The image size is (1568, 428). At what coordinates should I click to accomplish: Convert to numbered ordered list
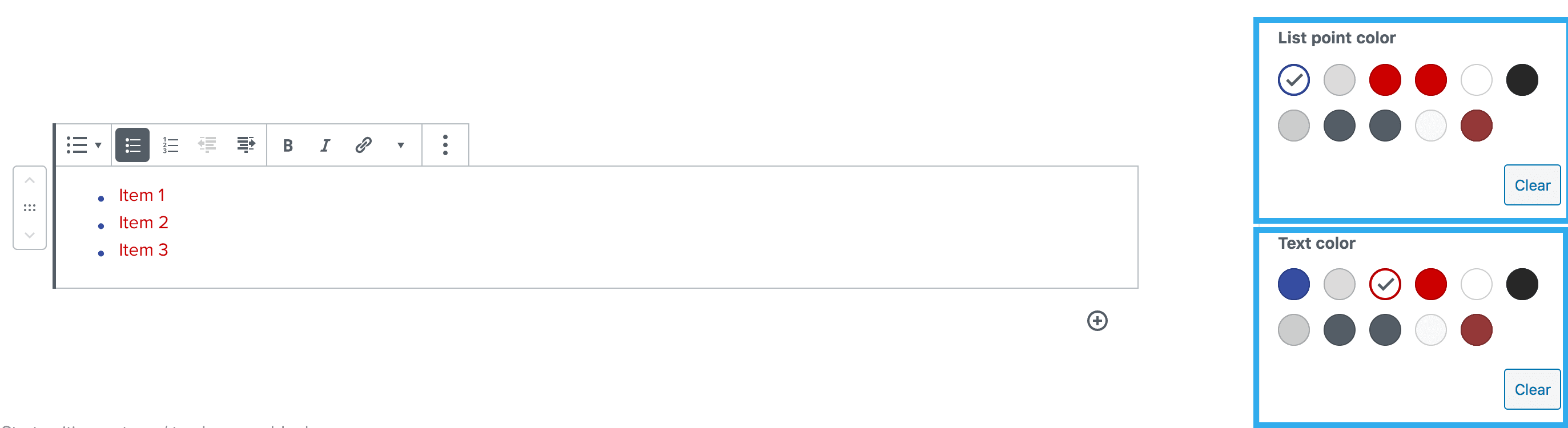point(170,145)
